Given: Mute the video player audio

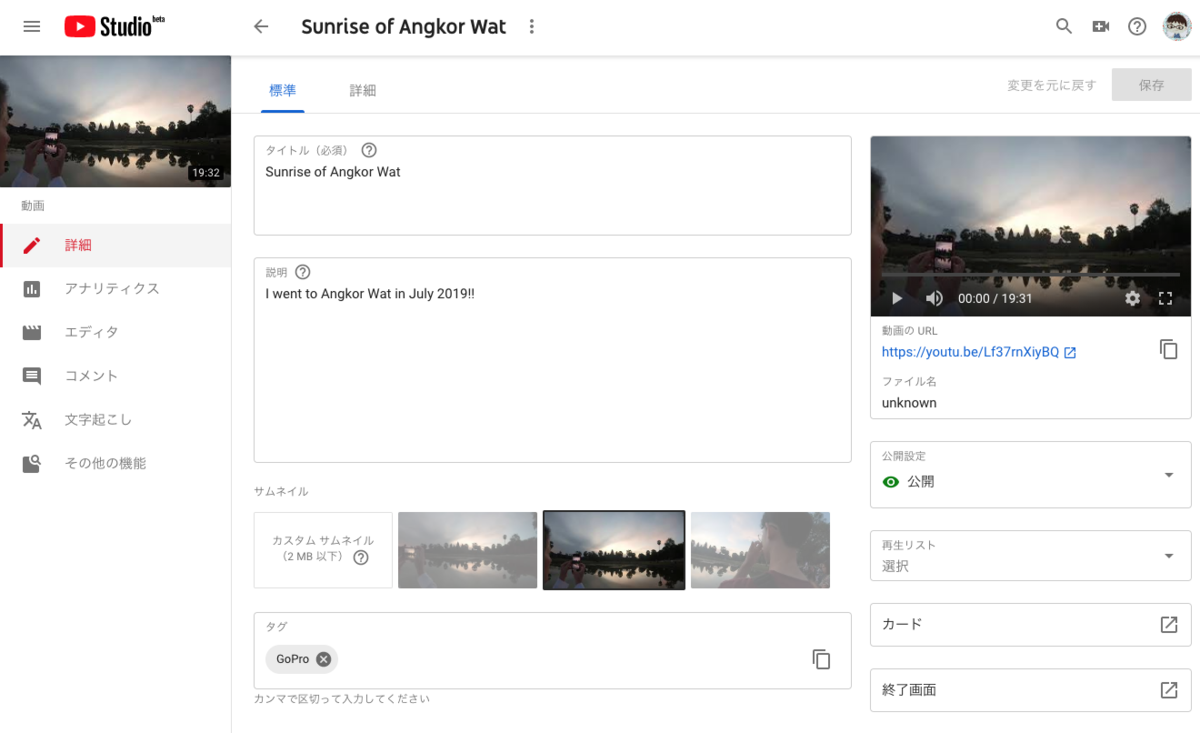Looking at the screenshot, I should (933, 298).
